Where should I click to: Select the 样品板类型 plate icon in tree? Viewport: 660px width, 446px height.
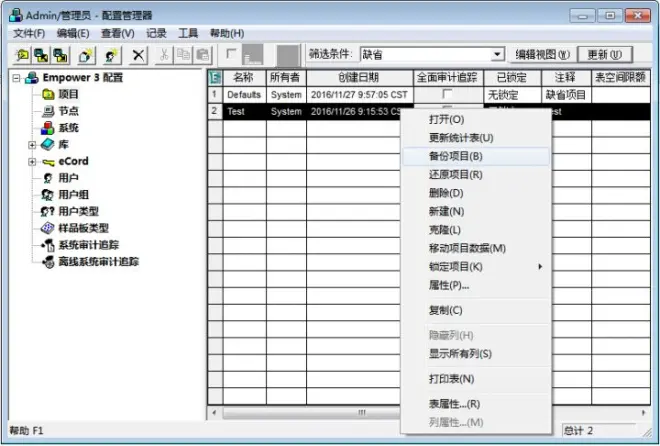click(48, 228)
